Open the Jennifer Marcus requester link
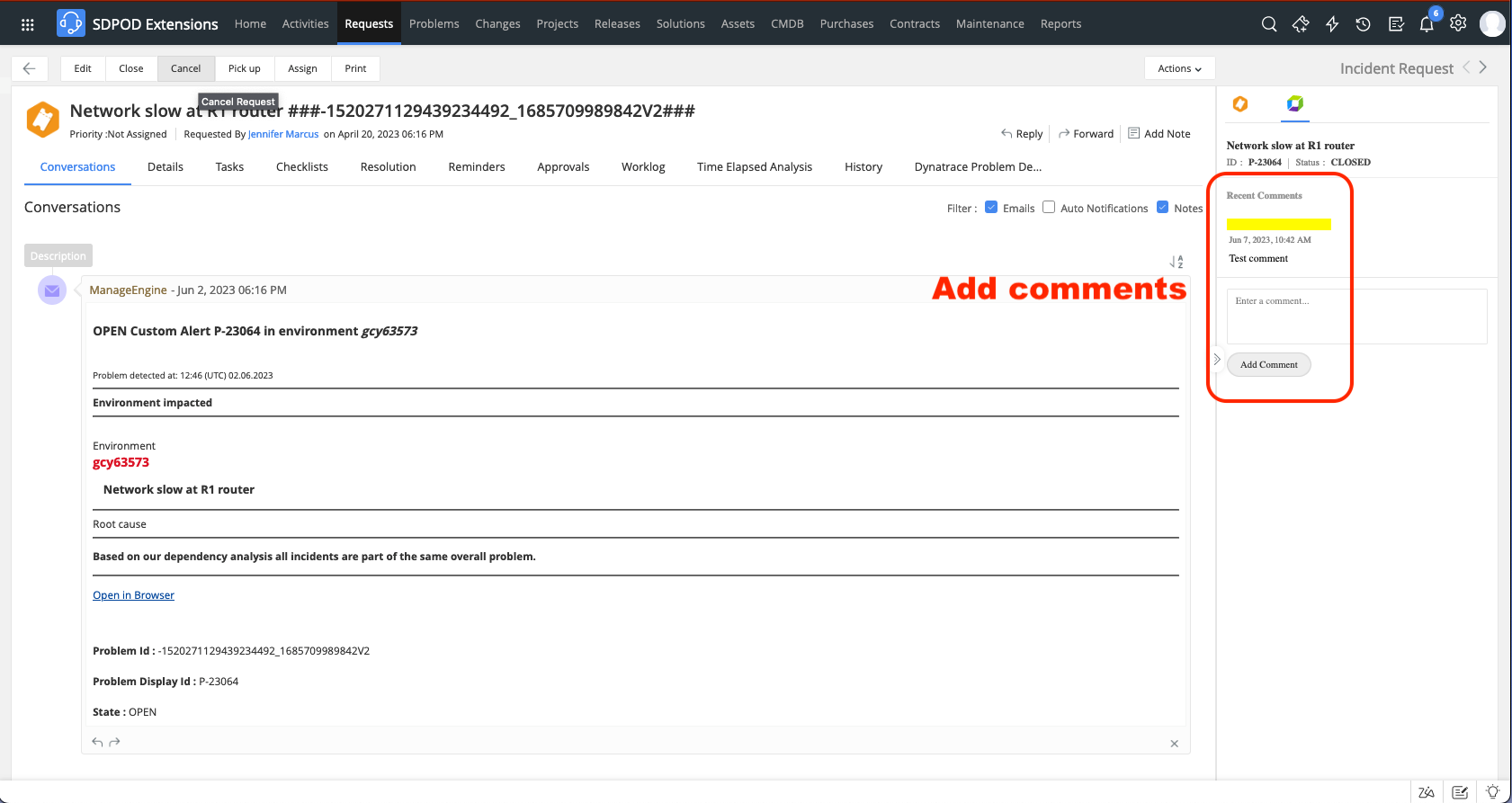Image resolution: width=1512 pixels, height=803 pixels. (283, 134)
